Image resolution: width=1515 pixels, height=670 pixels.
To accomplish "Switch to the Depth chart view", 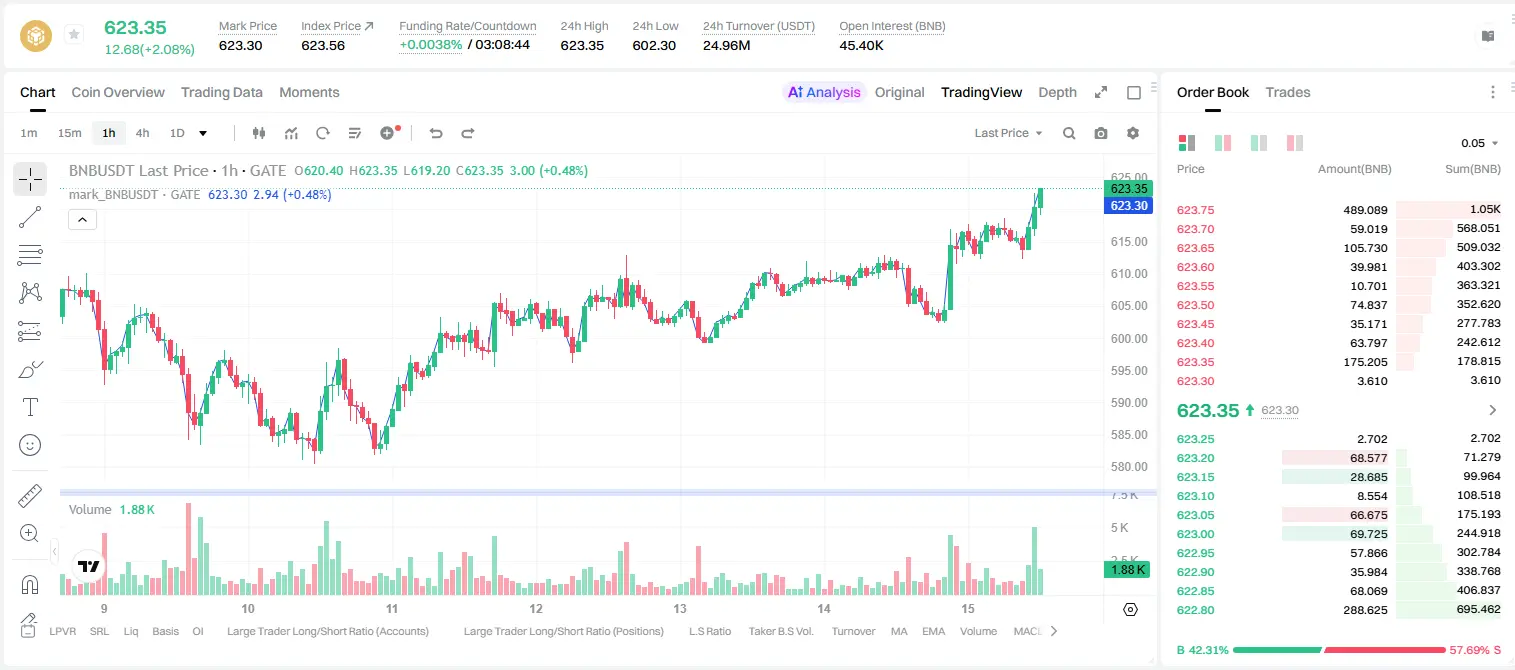I will 1057,92.
